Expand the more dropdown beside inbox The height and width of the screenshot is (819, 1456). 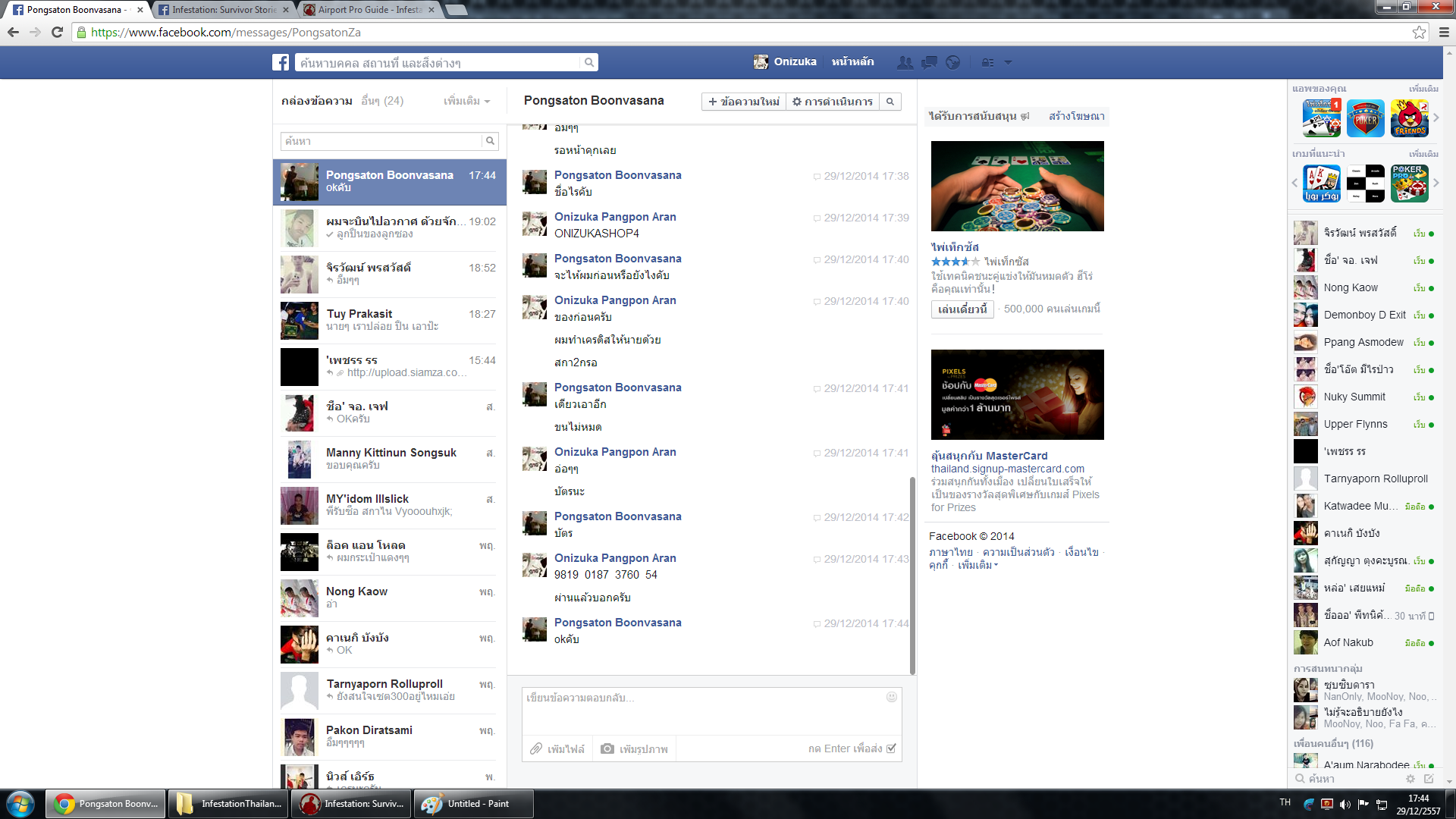466,101
